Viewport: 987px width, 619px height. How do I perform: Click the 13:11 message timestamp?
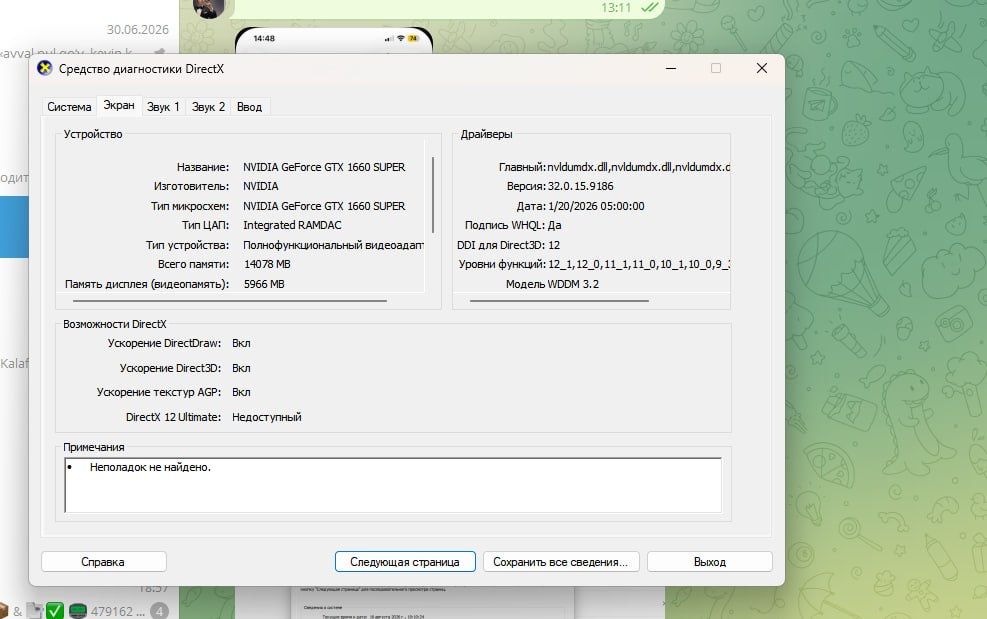pos(616,8)
